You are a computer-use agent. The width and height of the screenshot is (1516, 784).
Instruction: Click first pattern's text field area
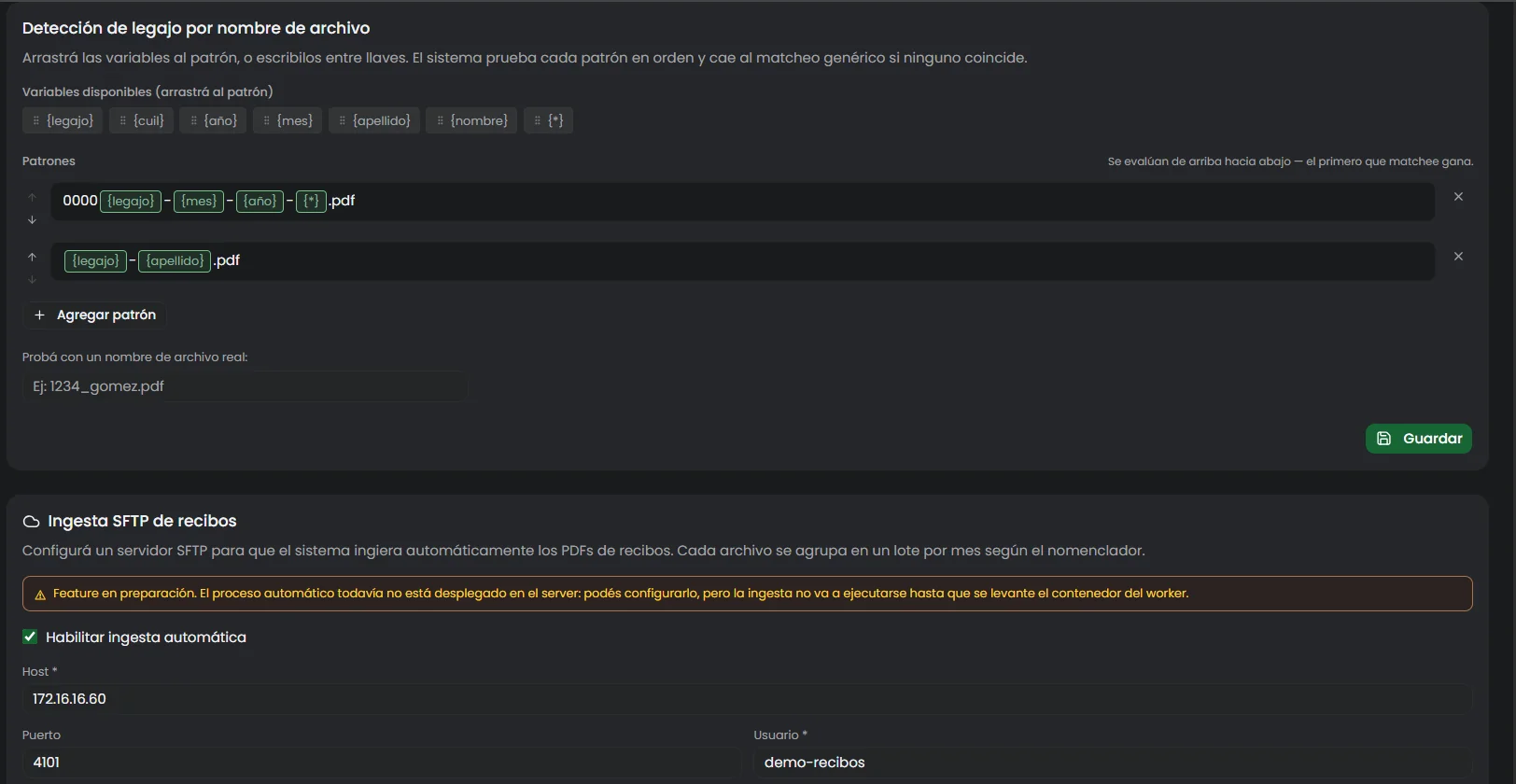coord(742,202)
